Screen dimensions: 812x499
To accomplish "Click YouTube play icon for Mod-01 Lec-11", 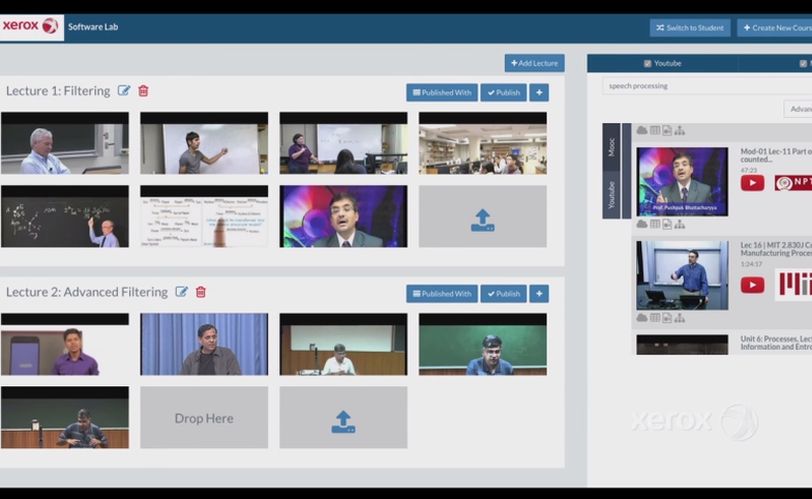I will pyautogui.click(x=752, y=183).
